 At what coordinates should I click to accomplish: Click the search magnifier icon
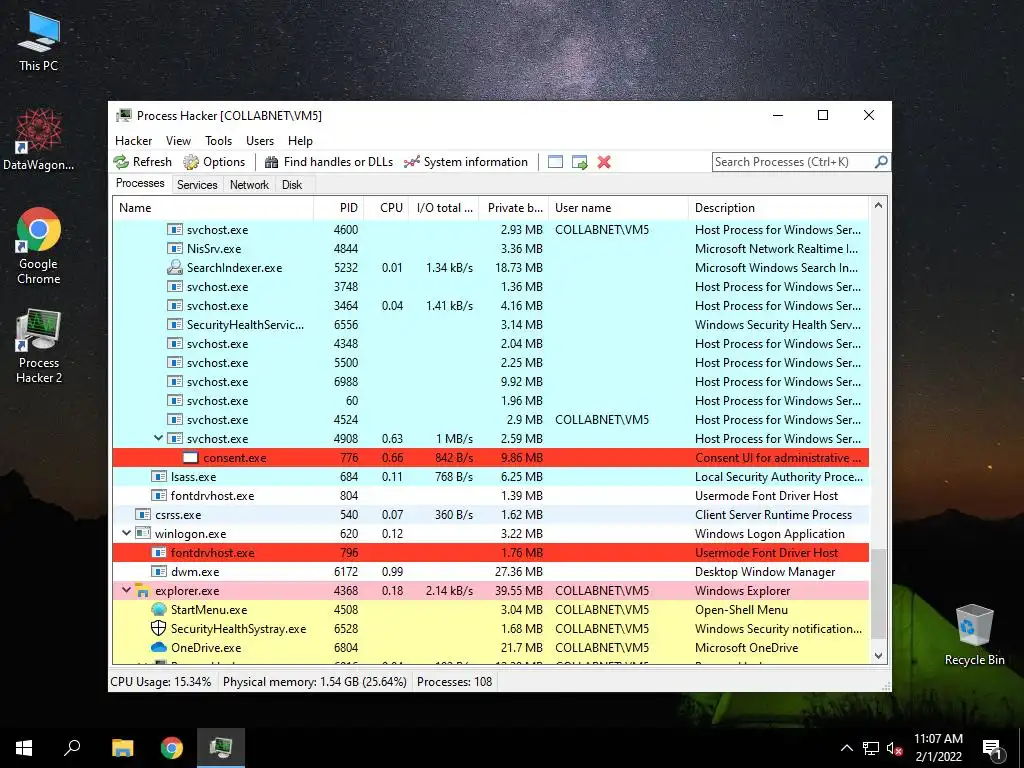click(881, 161)
